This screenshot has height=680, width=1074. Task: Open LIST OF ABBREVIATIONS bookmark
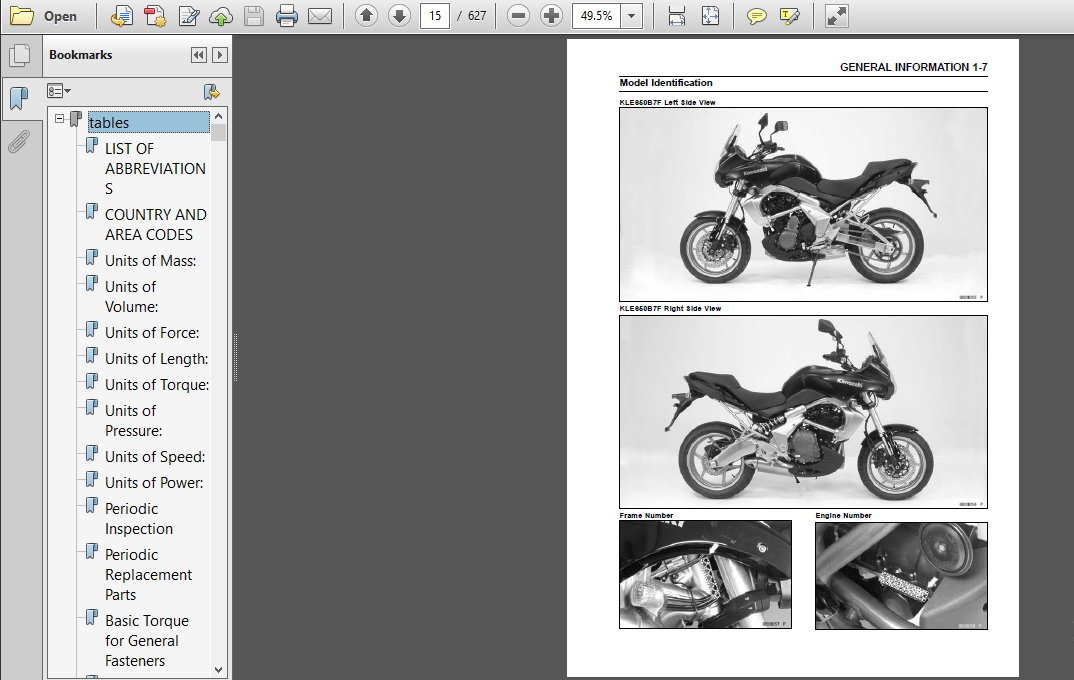coord(155,168)
